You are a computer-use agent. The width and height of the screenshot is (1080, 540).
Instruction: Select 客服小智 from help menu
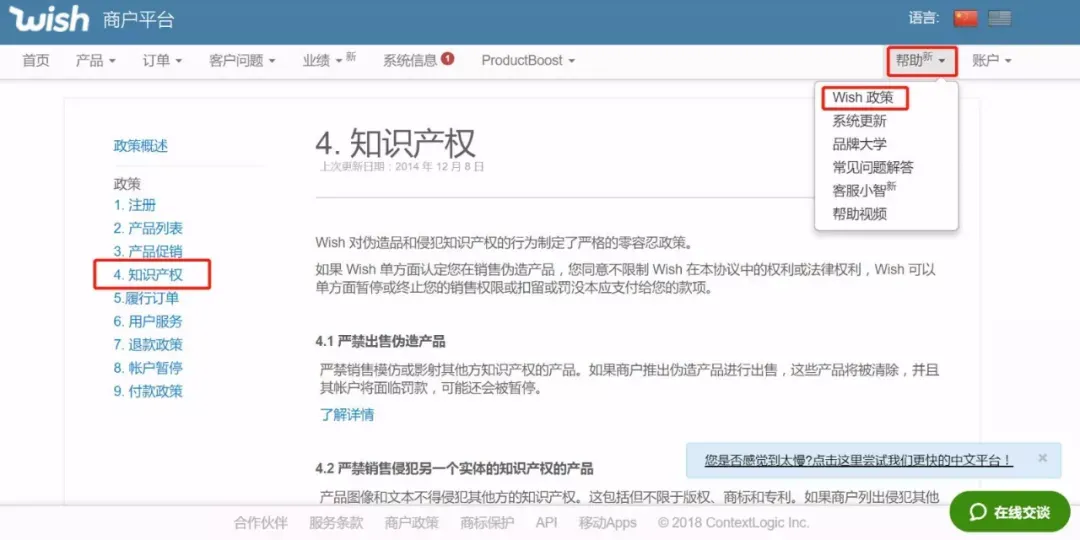pyautogui.click(x=864, y=190)
